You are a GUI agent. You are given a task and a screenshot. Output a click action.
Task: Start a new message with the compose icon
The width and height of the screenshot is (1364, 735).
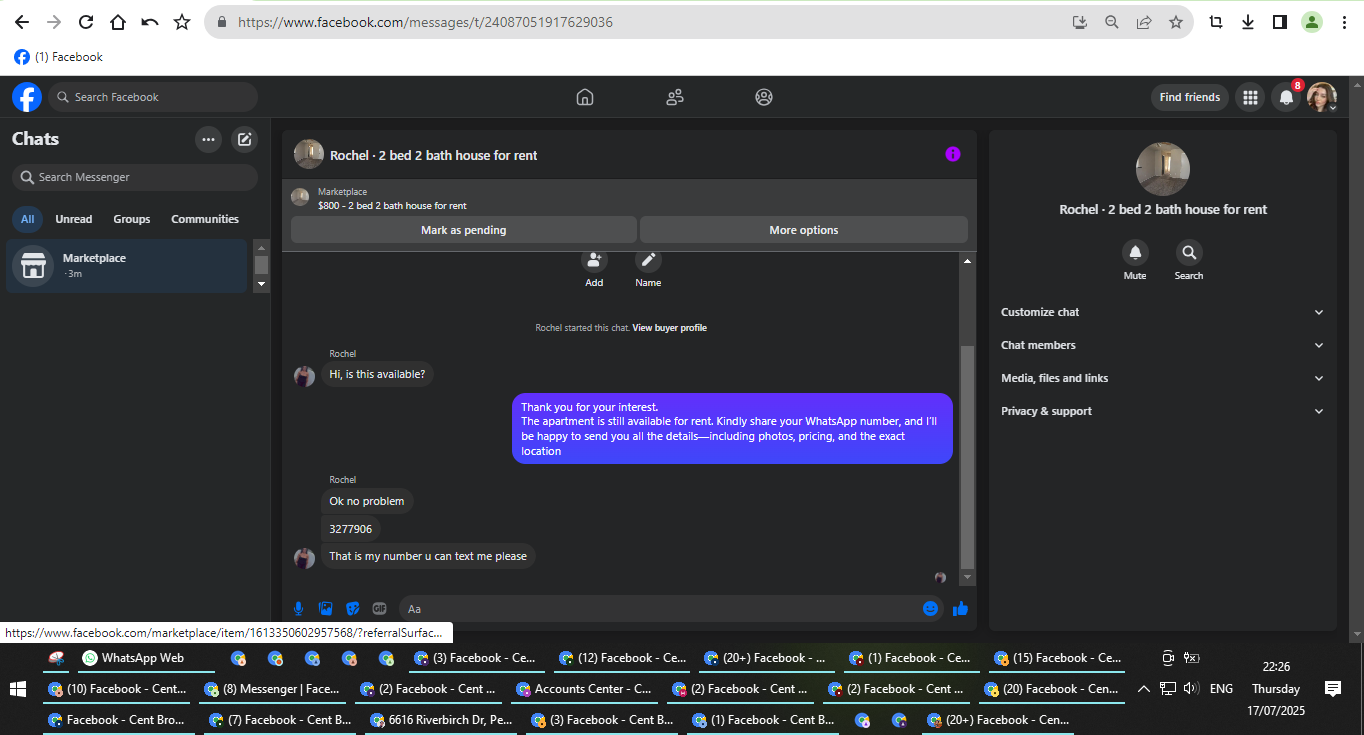point(244,139)
